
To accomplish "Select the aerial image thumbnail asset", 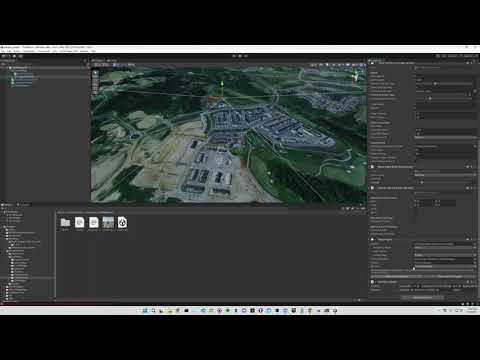I will point(108,222).
